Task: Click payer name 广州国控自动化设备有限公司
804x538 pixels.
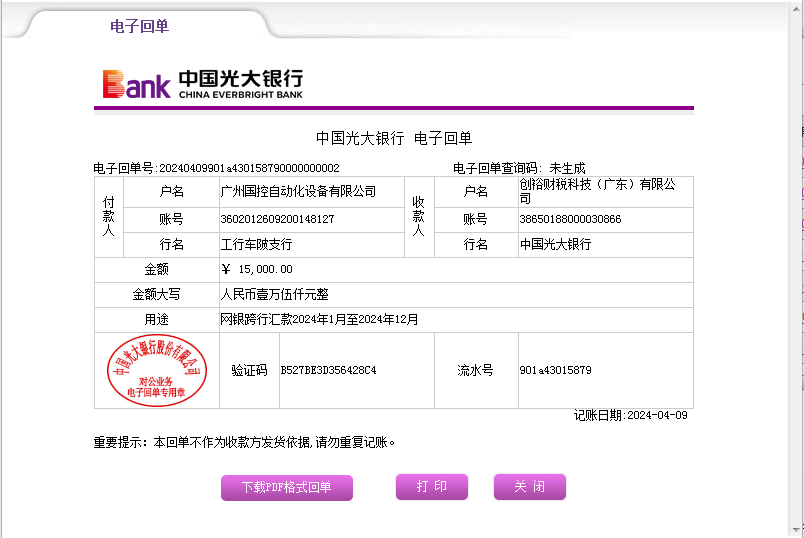Action: [298, 192]
